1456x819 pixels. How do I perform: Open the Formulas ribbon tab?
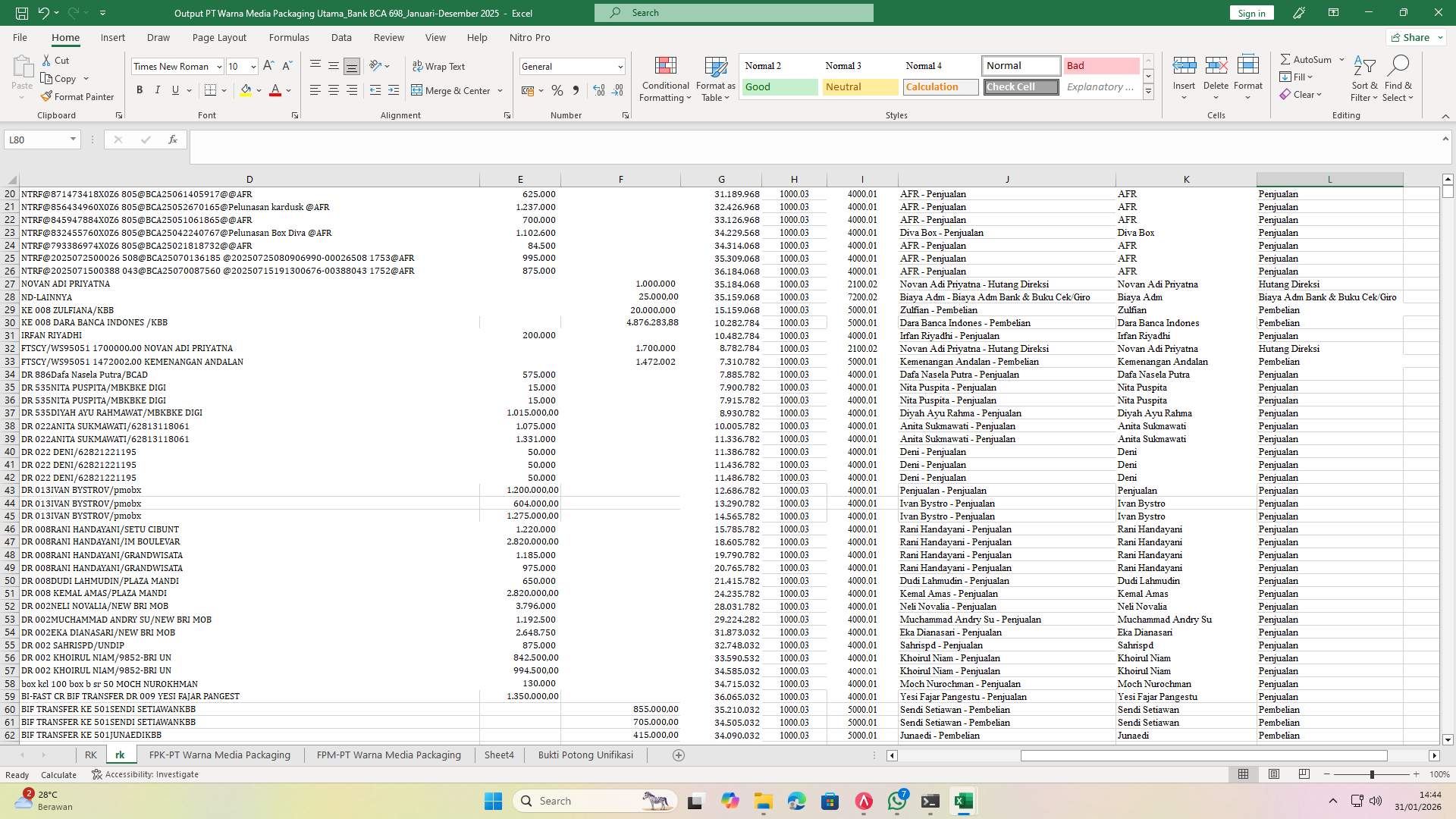289,37
